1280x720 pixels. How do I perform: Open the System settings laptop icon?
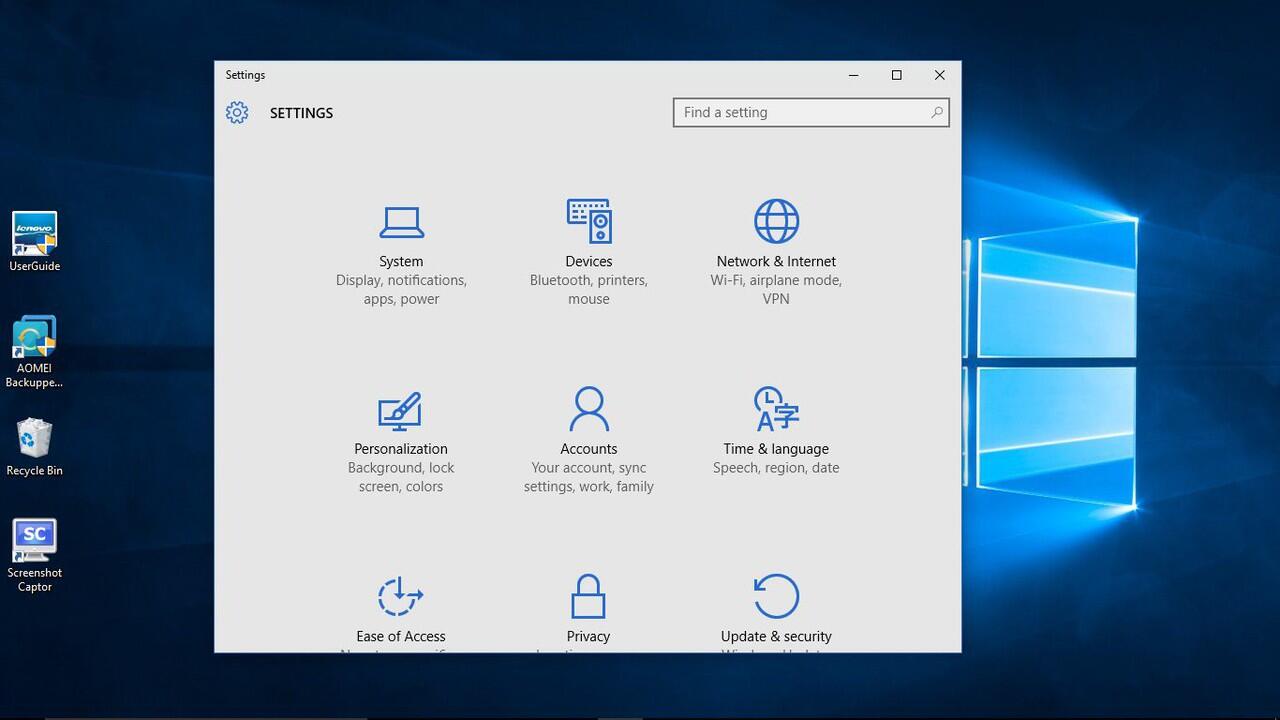[x=401, y=222]
